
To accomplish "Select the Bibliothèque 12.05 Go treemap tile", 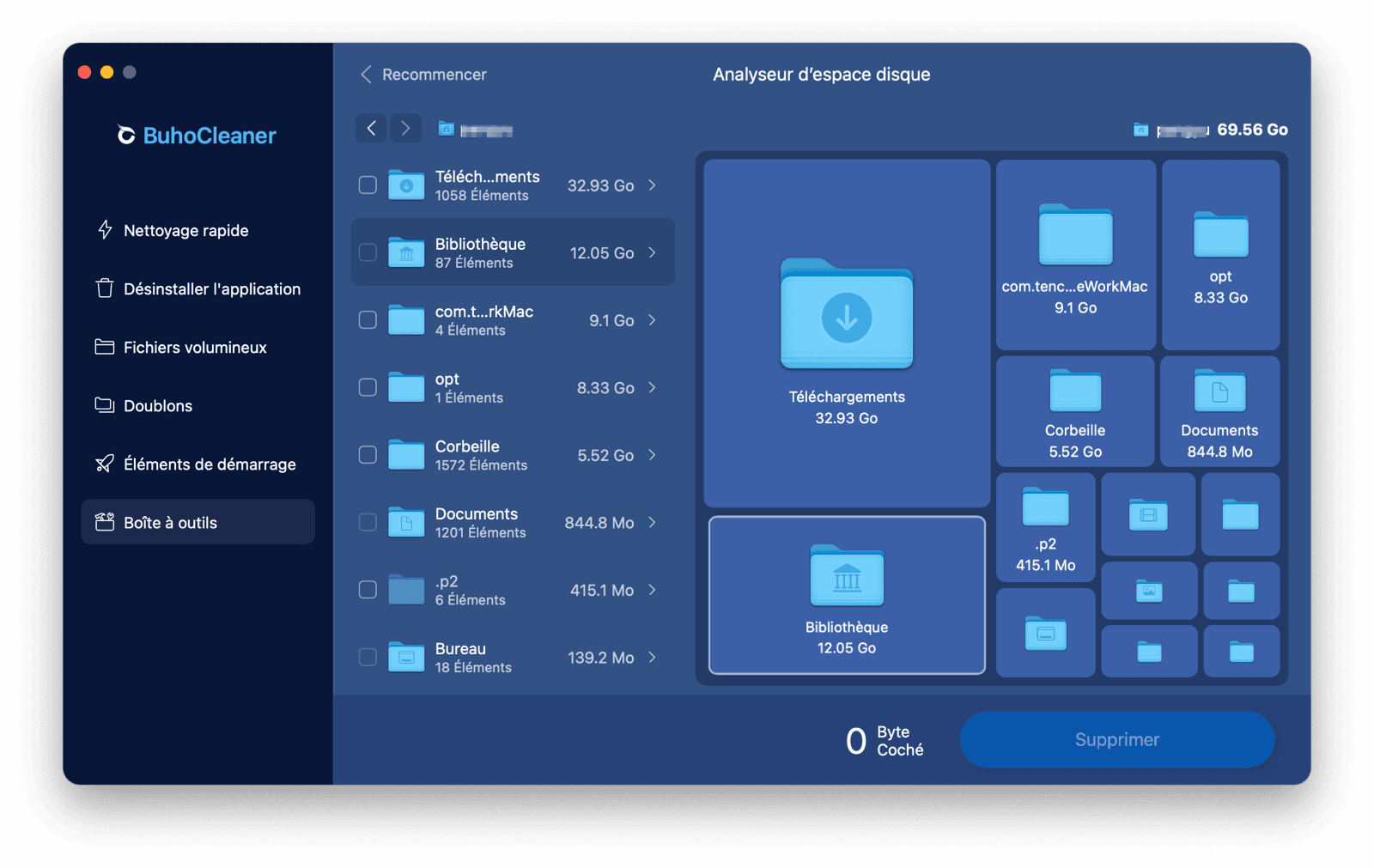I will [846, 595].
